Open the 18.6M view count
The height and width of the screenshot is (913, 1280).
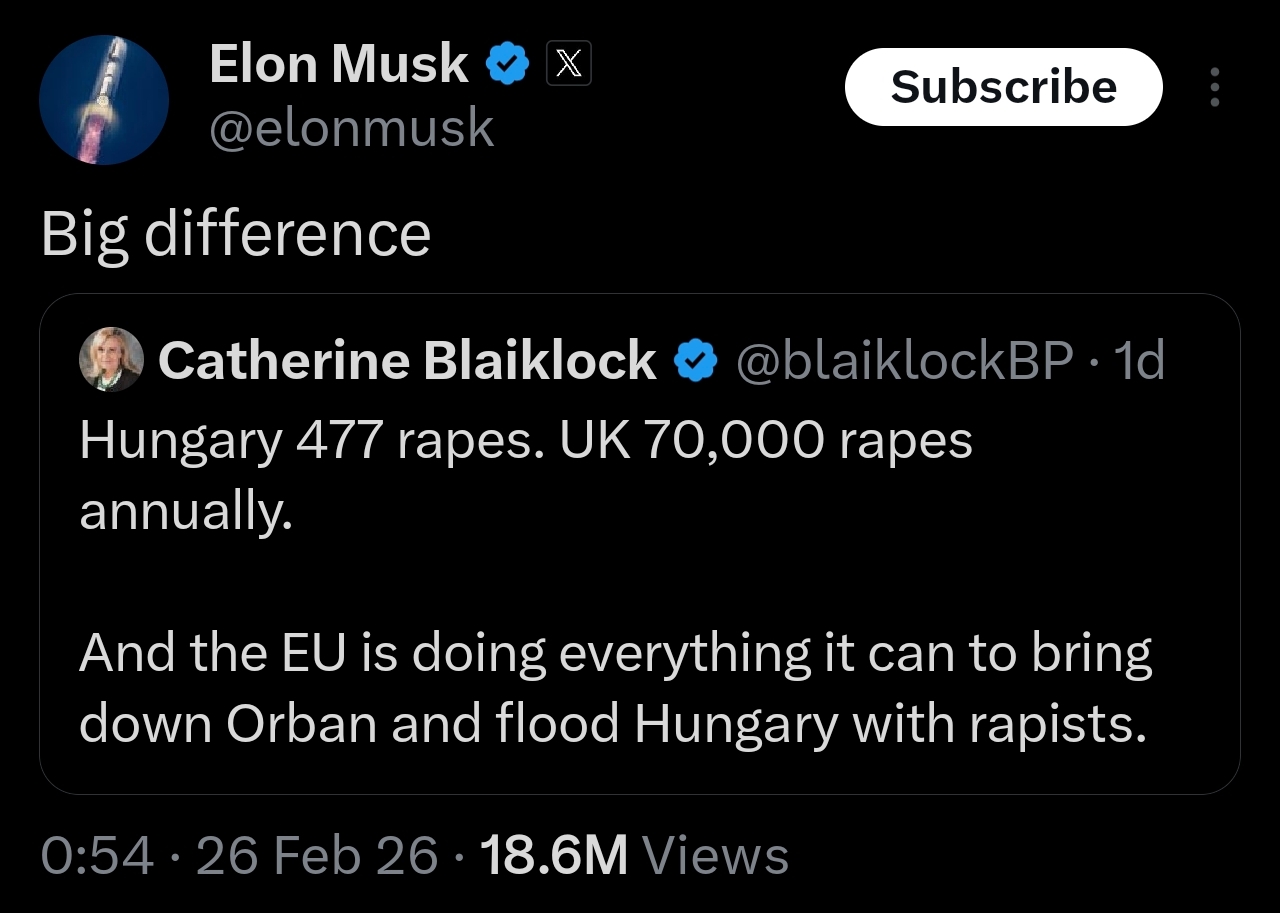click(x=553, y=856)
